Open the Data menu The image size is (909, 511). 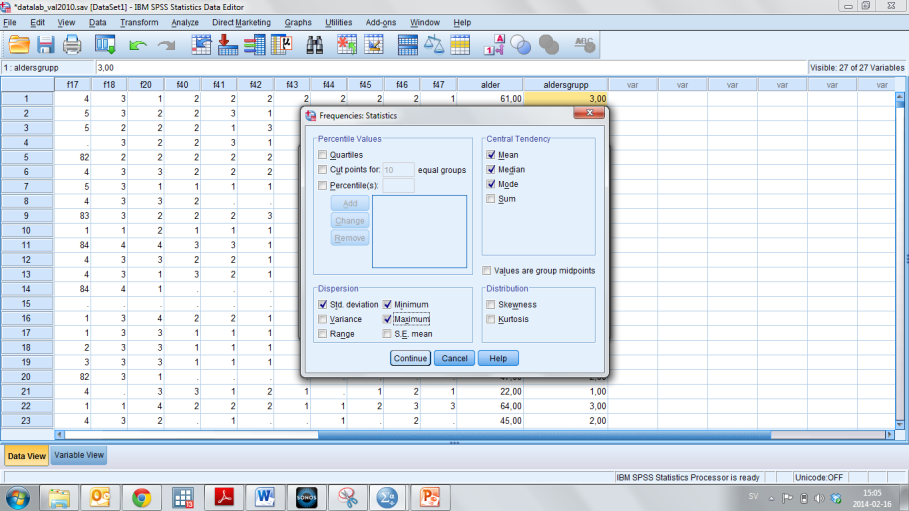97,23
